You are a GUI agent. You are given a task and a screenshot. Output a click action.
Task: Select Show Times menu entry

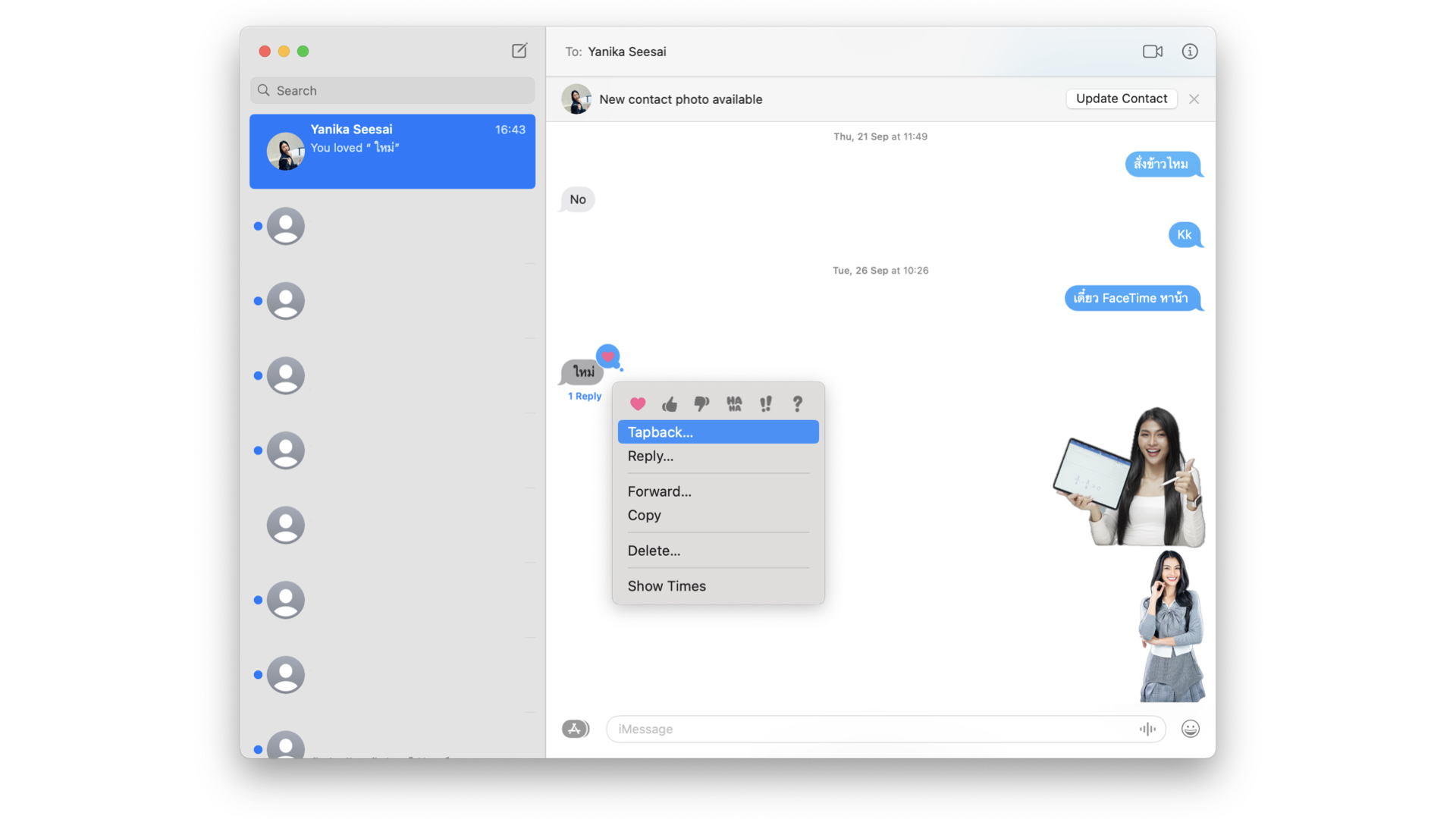666,586
